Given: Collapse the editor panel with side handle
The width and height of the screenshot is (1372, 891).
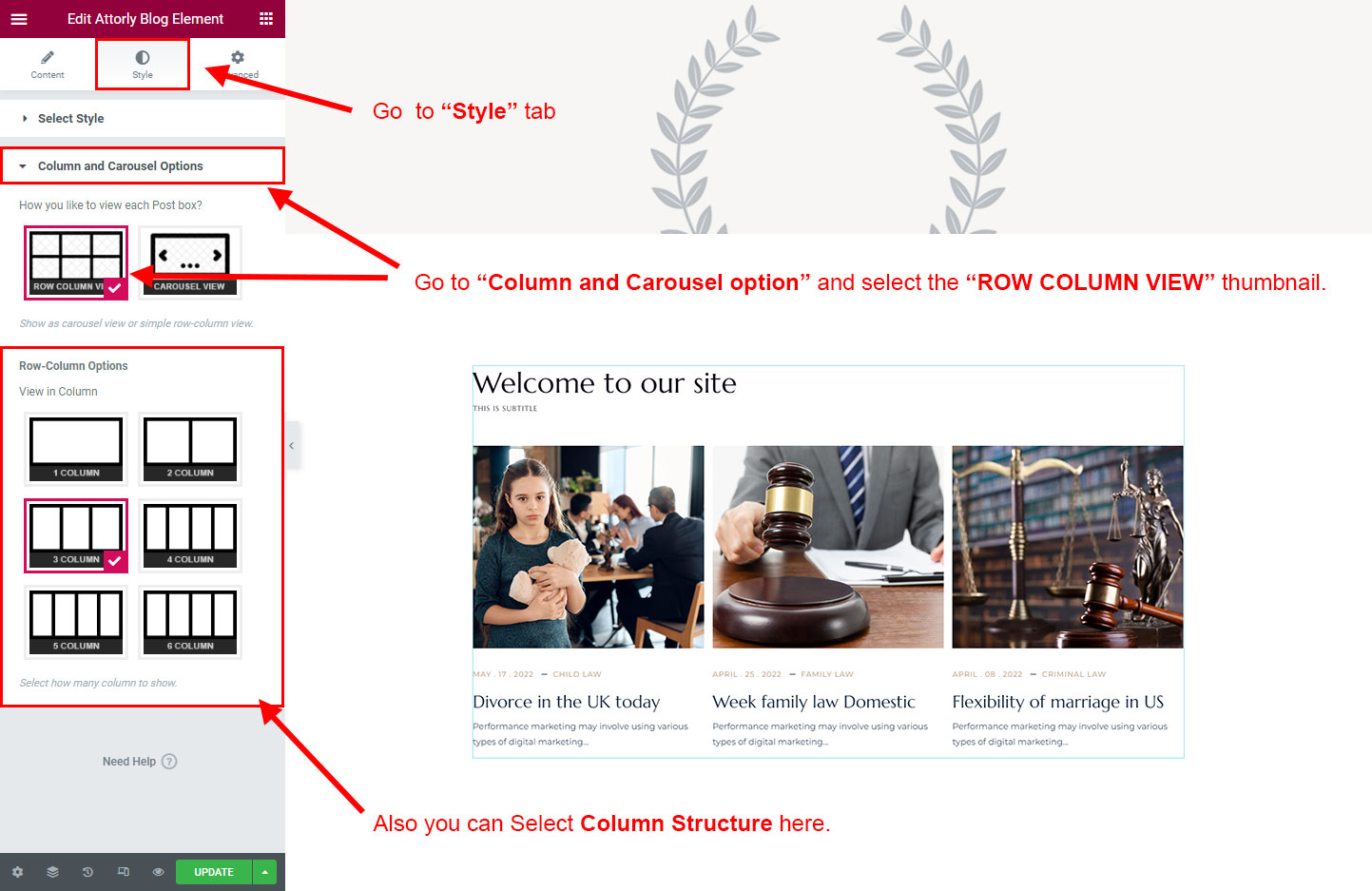Looking at the screenshot, I should [292, 445].
